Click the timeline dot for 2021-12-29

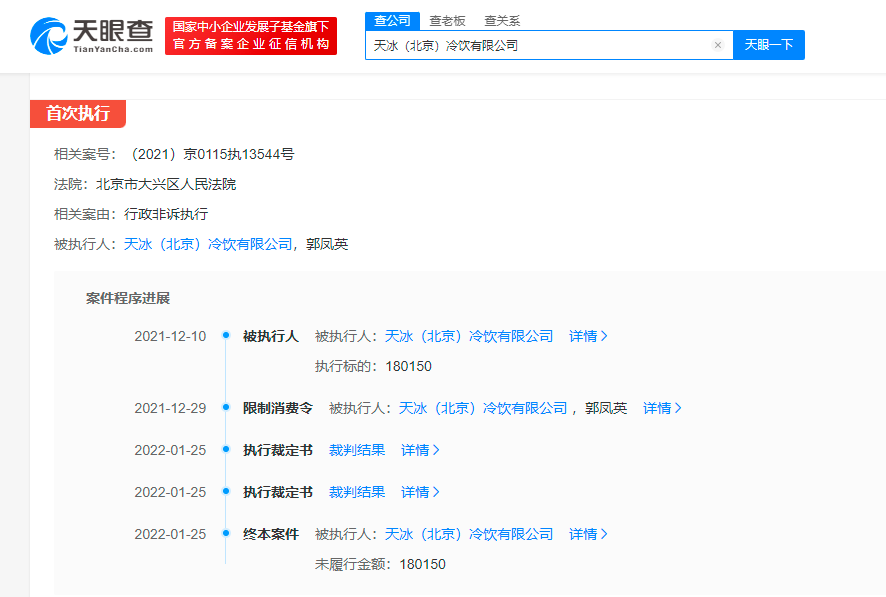click(x=226, y=407)
